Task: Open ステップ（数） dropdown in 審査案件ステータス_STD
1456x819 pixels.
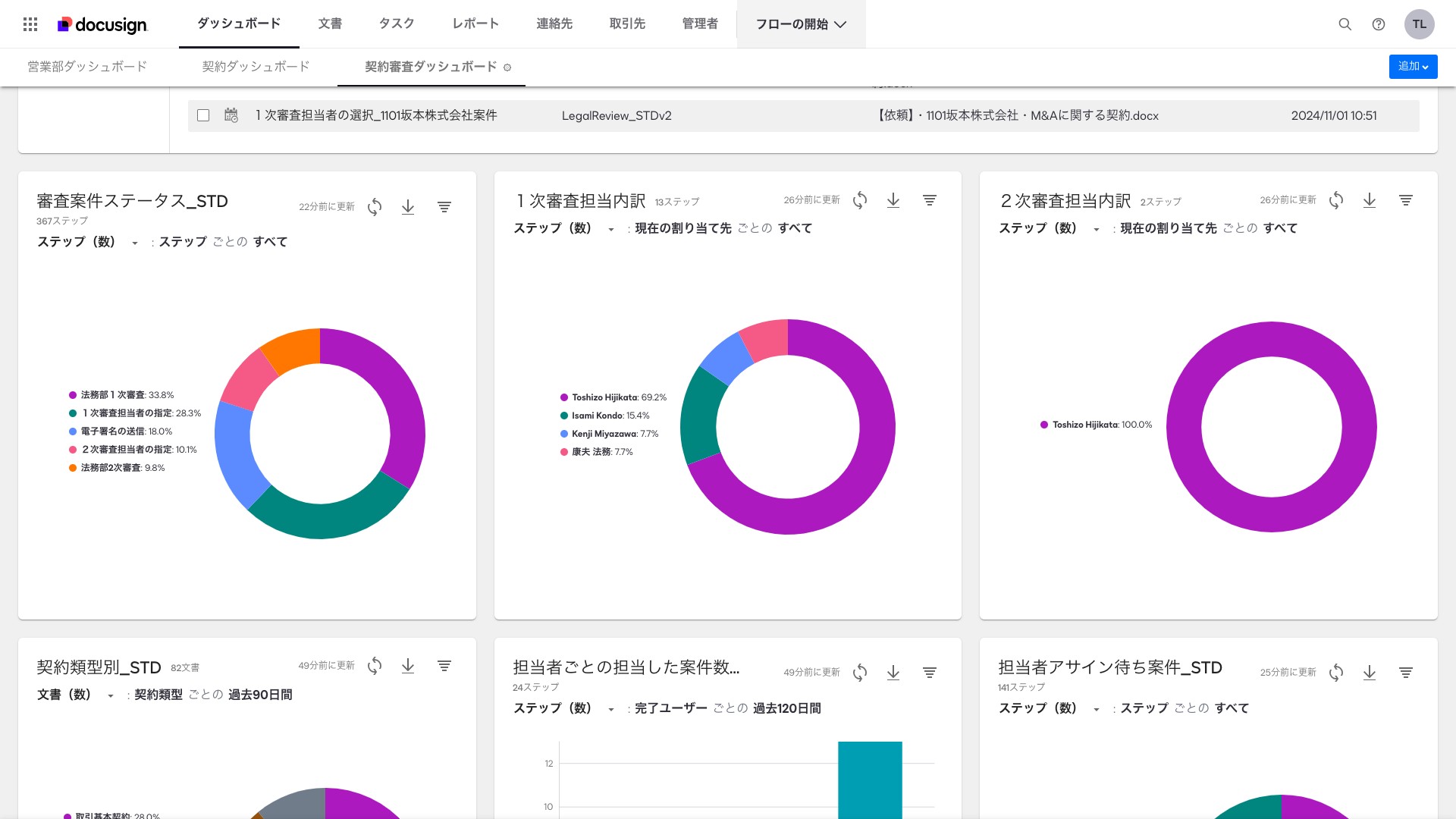Action: [87, 242]
